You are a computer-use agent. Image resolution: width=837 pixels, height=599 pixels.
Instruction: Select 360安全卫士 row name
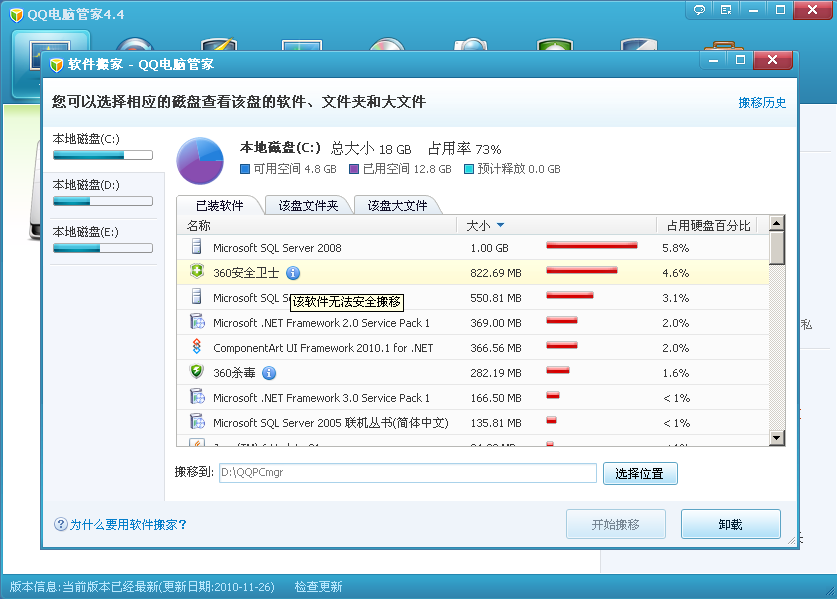[x=246, y=273]
